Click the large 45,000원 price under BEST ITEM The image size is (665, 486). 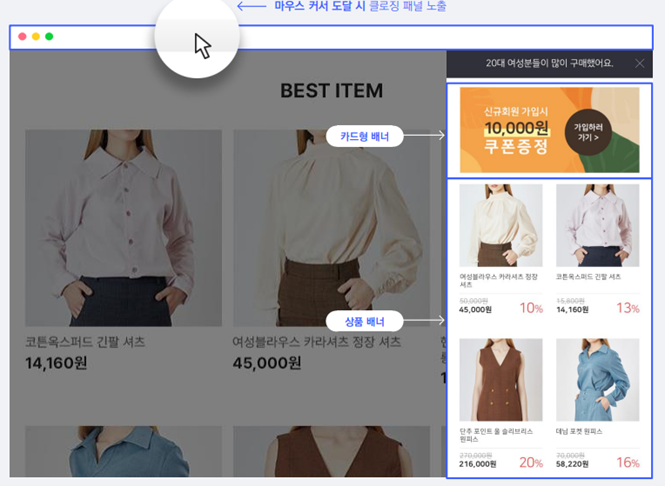267,363
